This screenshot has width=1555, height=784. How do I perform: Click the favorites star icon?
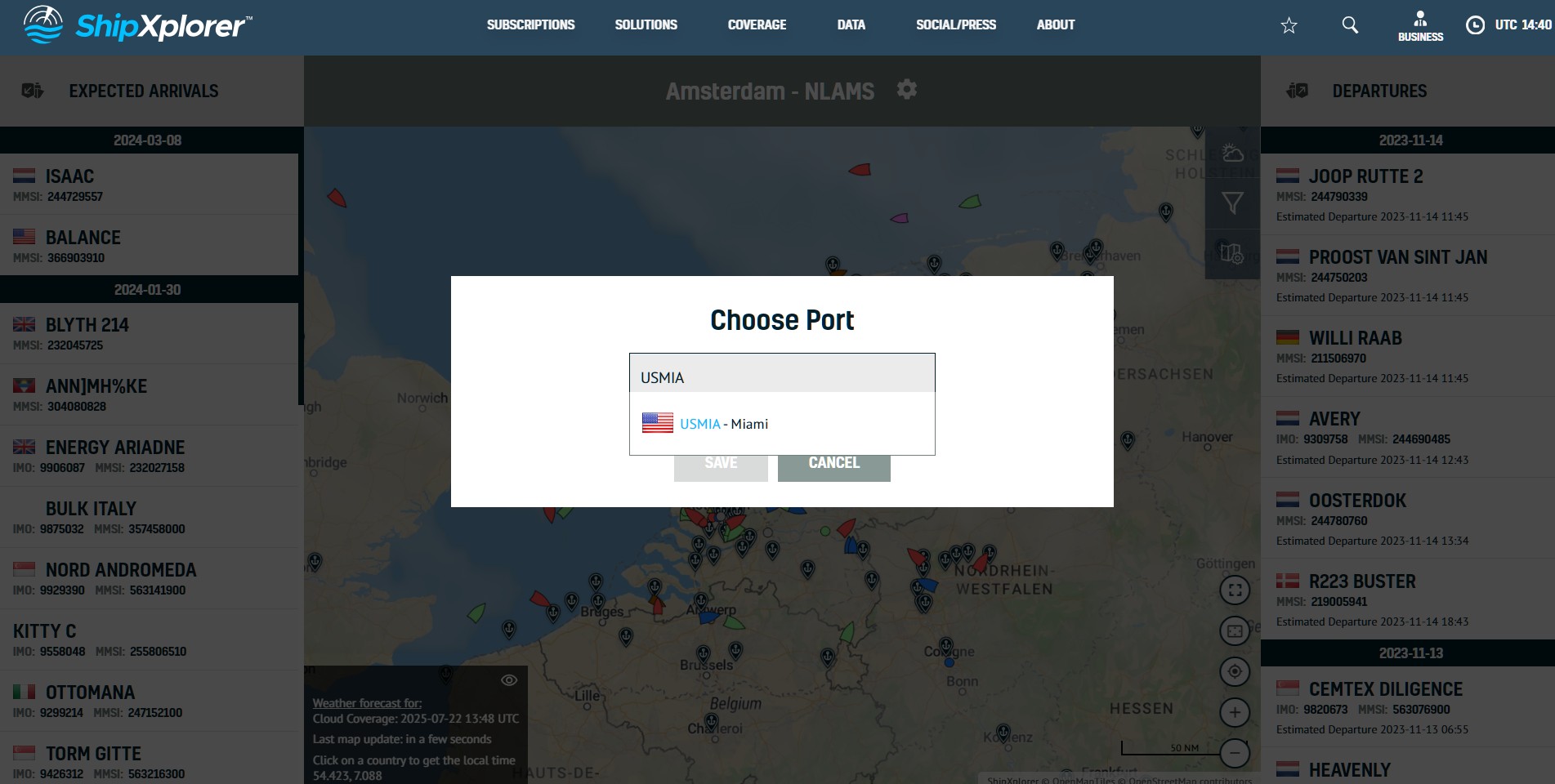pos(1289,25)
